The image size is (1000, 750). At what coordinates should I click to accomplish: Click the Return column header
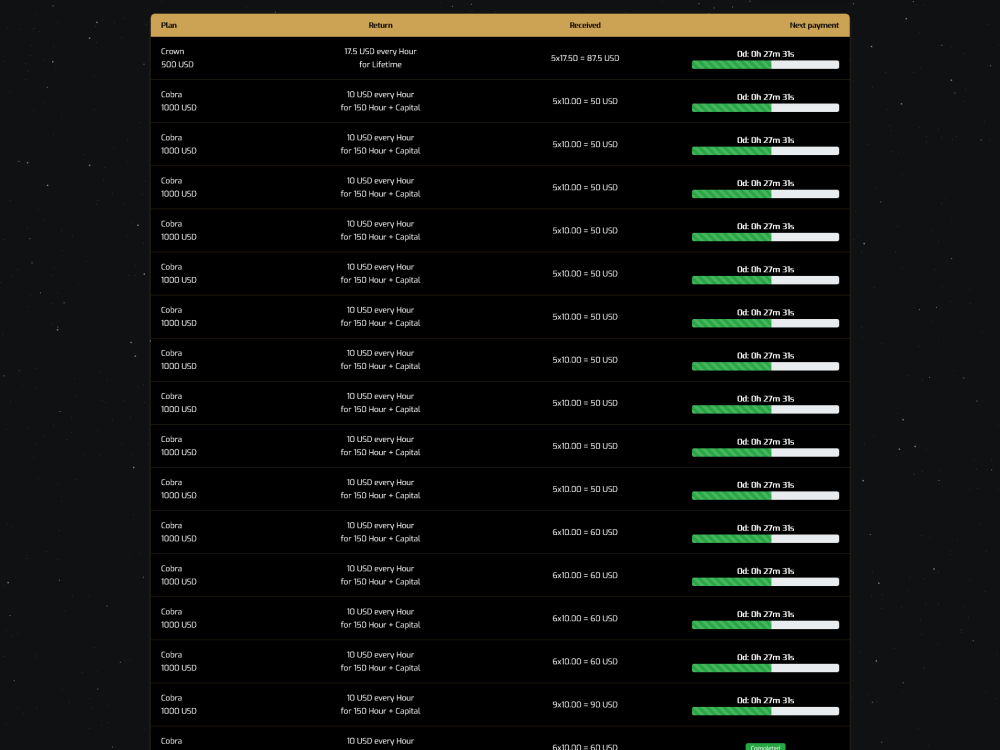tap(380, 26)
